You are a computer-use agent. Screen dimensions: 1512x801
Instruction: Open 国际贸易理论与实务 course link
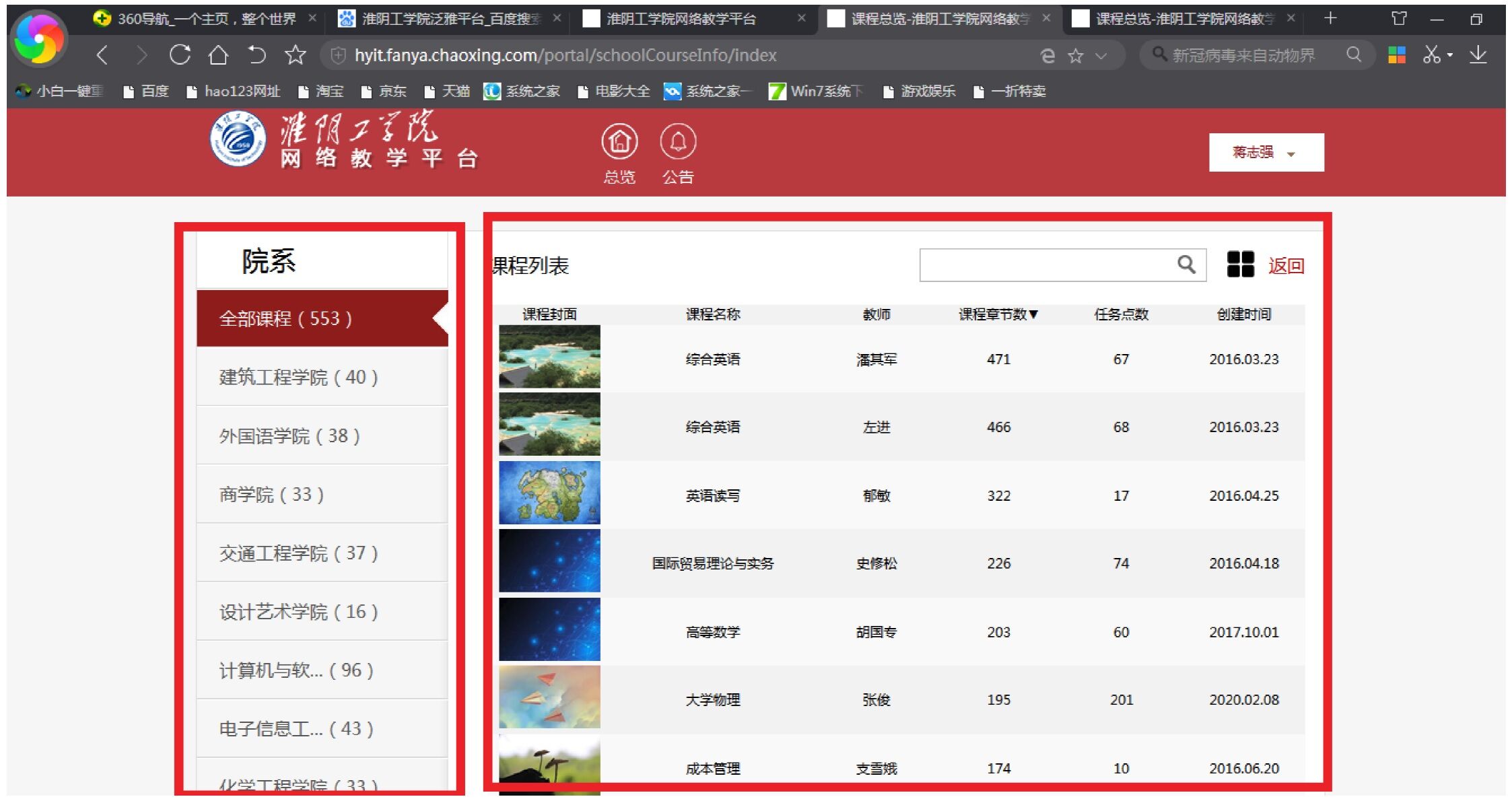[x=712, y=563]
